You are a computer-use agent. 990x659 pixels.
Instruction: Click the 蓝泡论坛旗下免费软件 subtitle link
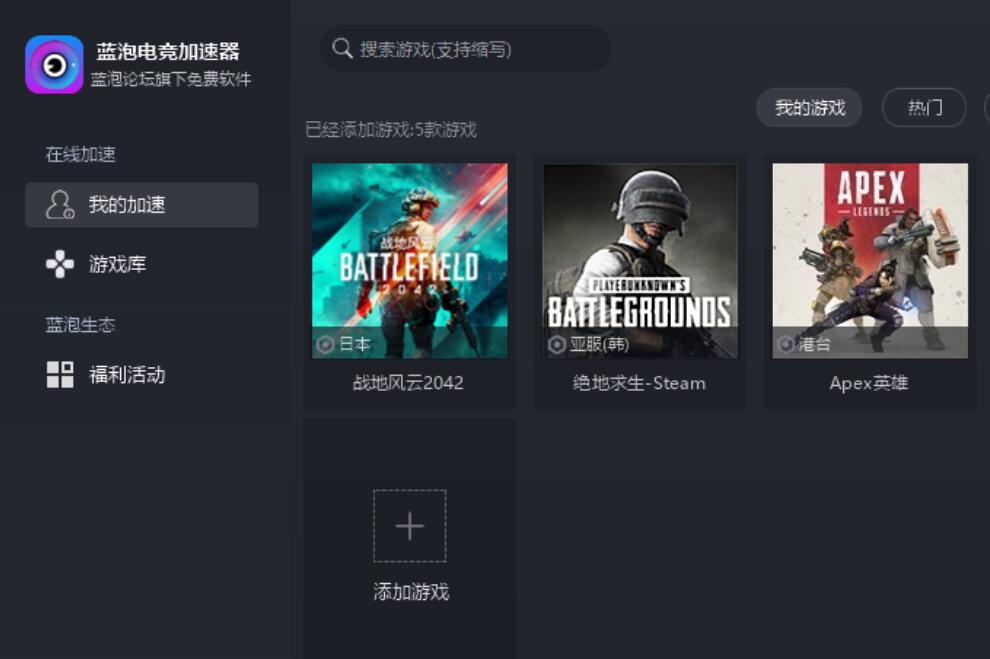(x=170, y=79)
